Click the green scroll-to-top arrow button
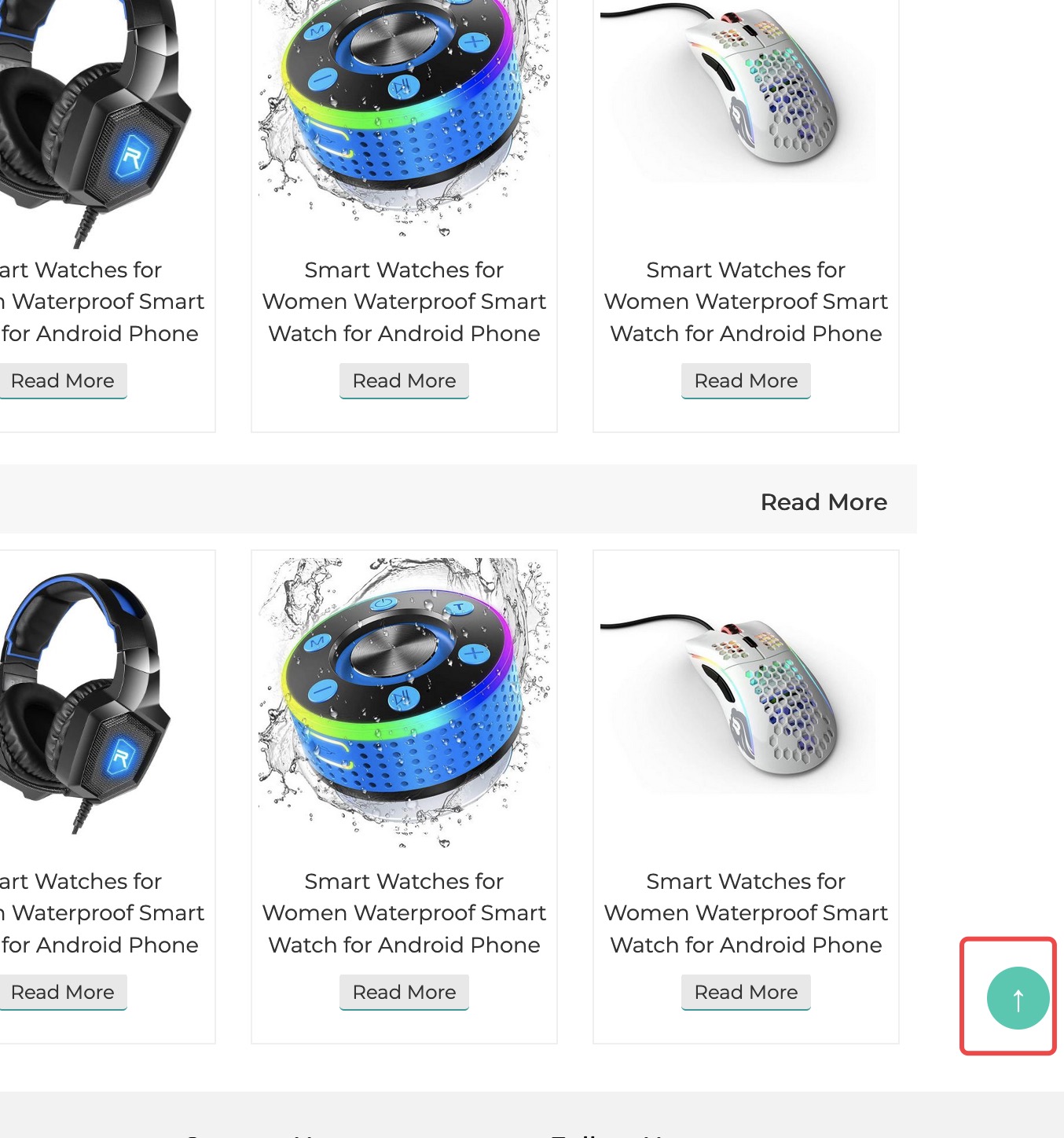Viewport: 1064px width, 1138px height. (1018, 997)
